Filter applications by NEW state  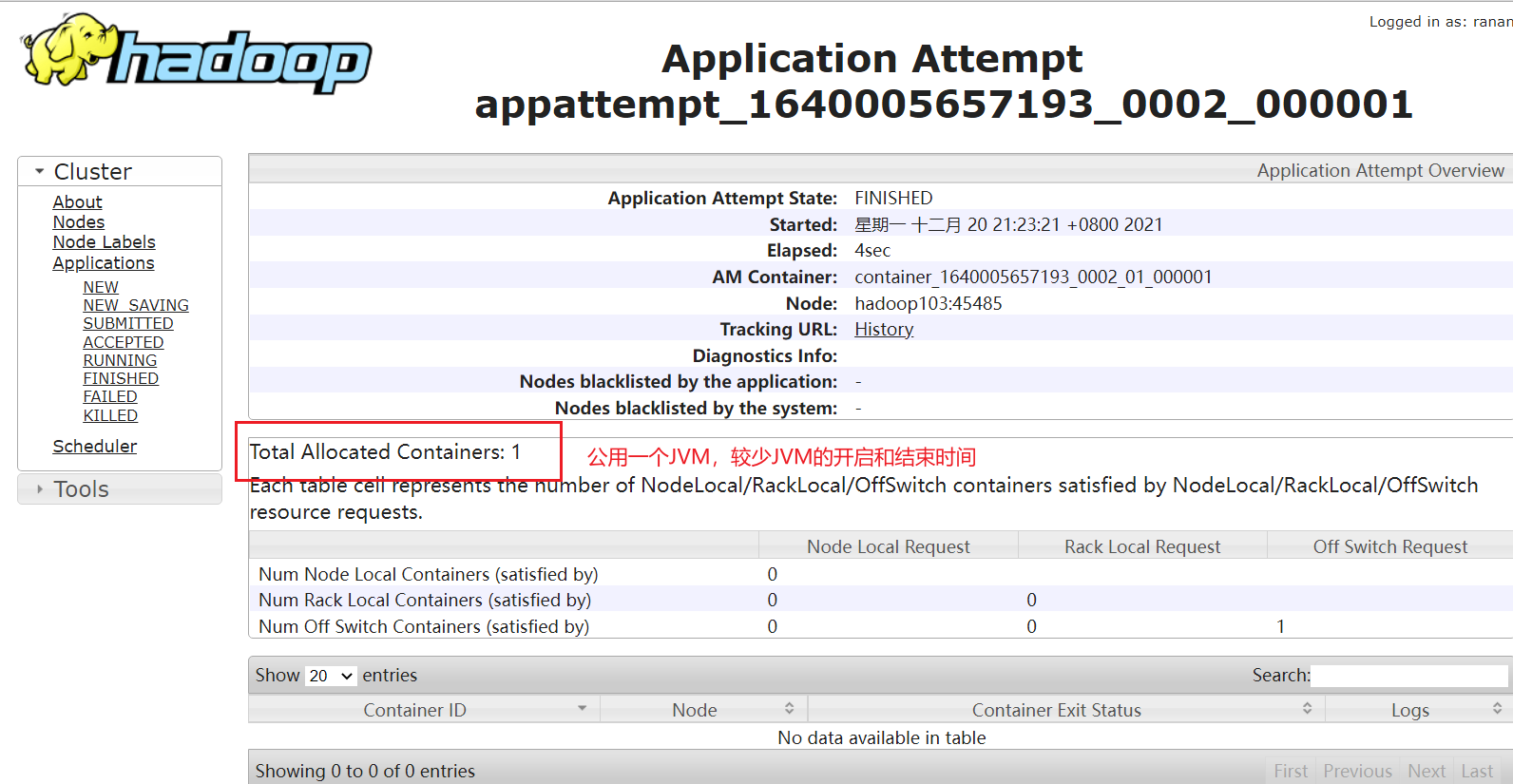tap(101, 287)
